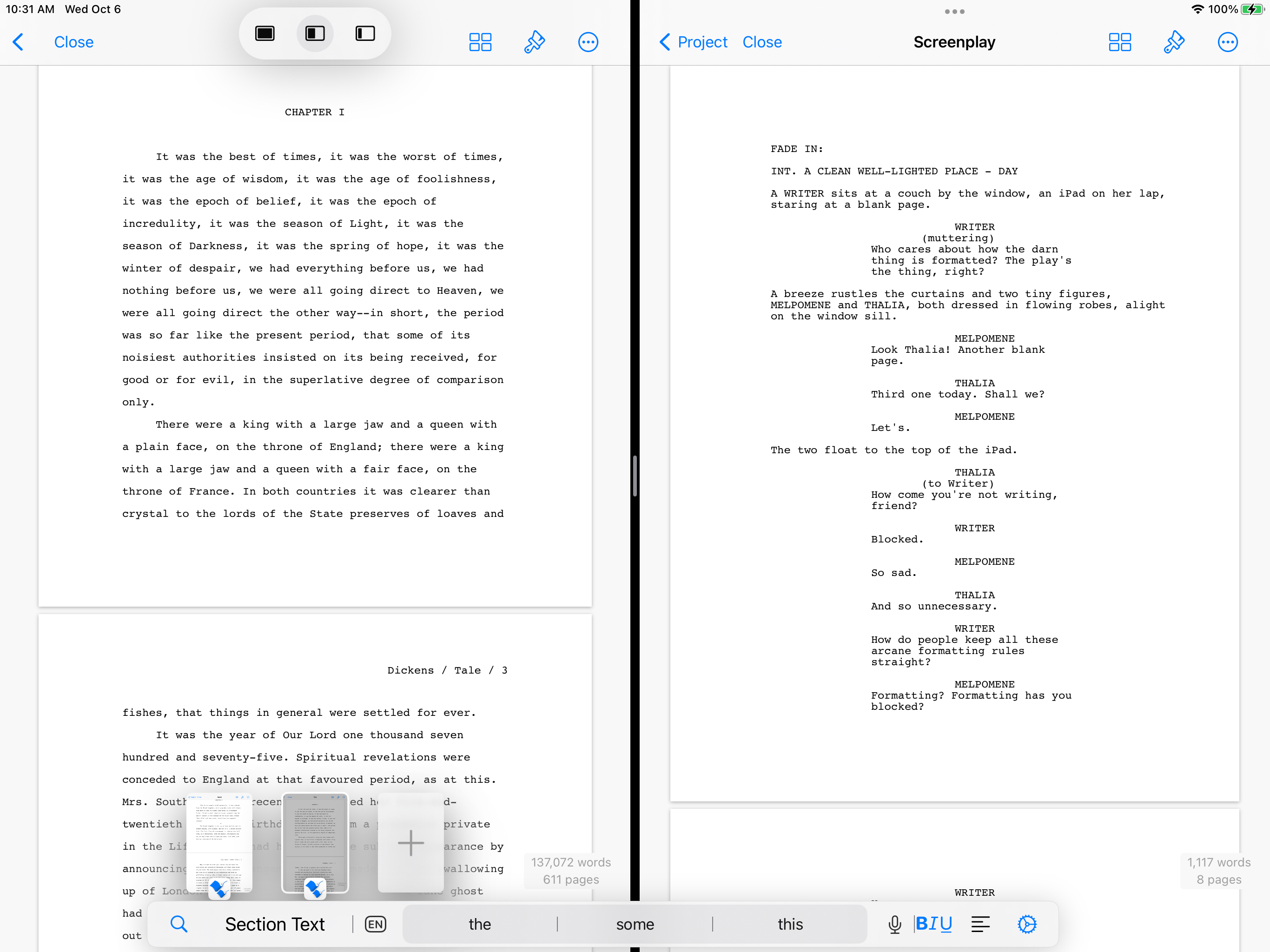Click the dialogue line 'Blocked.'
The height and width of the screenshot is (952, 1270).
point(897,539)
